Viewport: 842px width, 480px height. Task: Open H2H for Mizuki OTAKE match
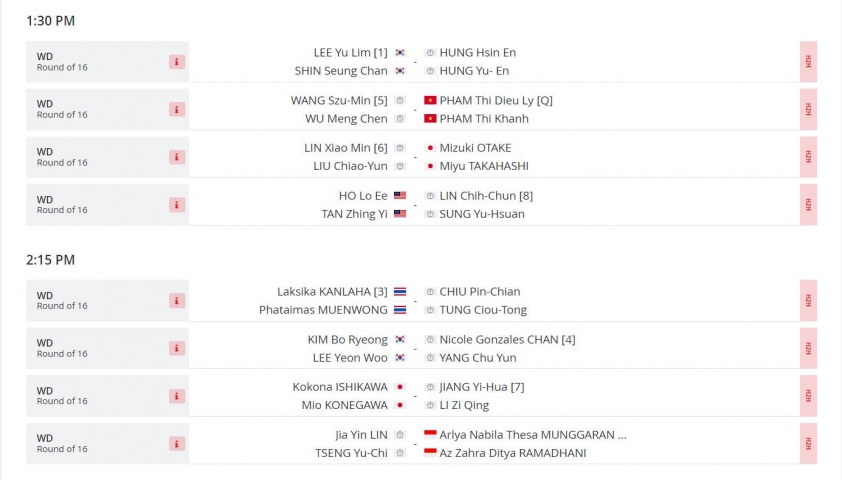coord(808,157)
